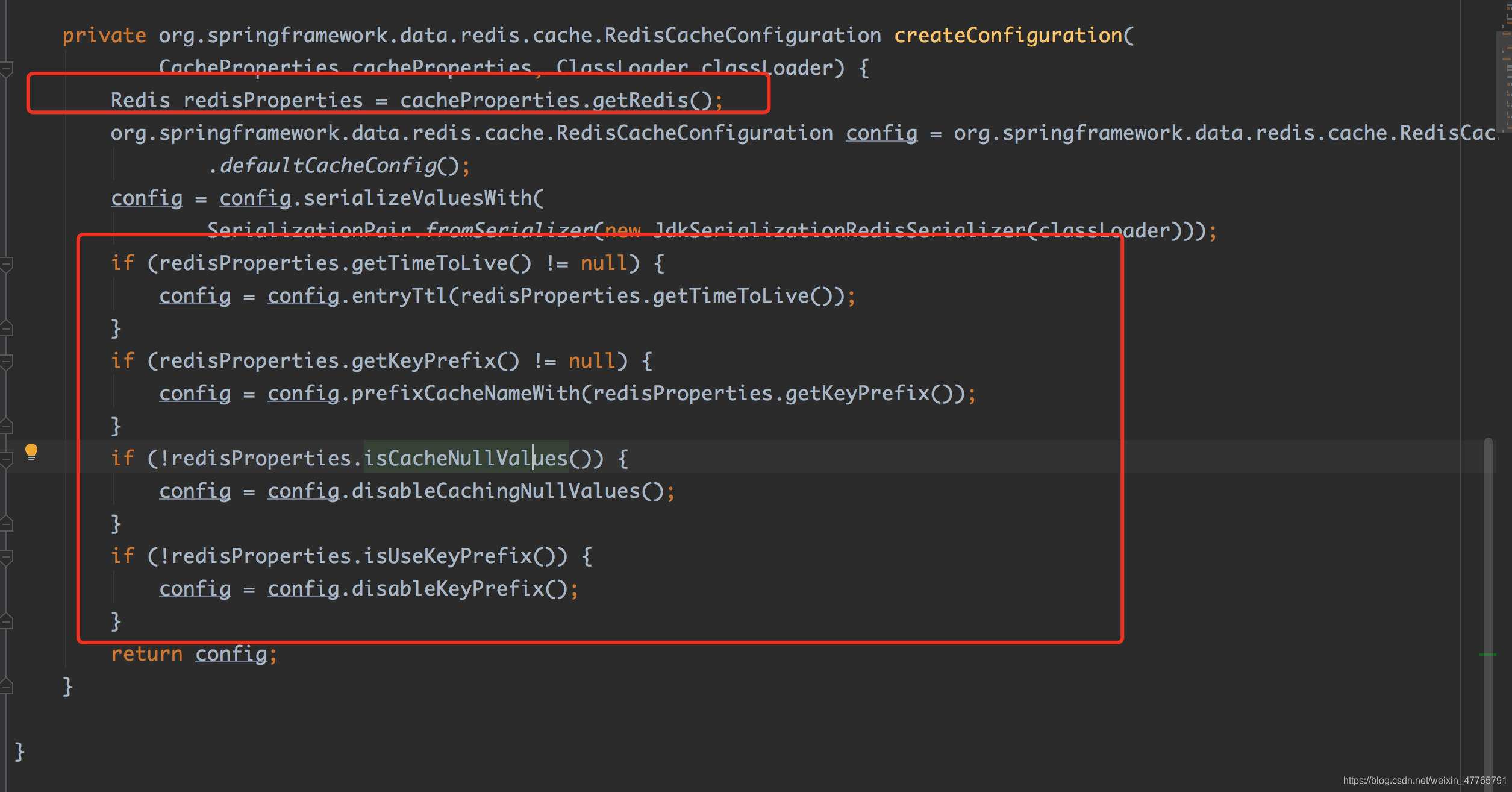1512x792 pixels.
Task: Collapse the getKeyPrefix if-block fold marker
Action: 6,362
